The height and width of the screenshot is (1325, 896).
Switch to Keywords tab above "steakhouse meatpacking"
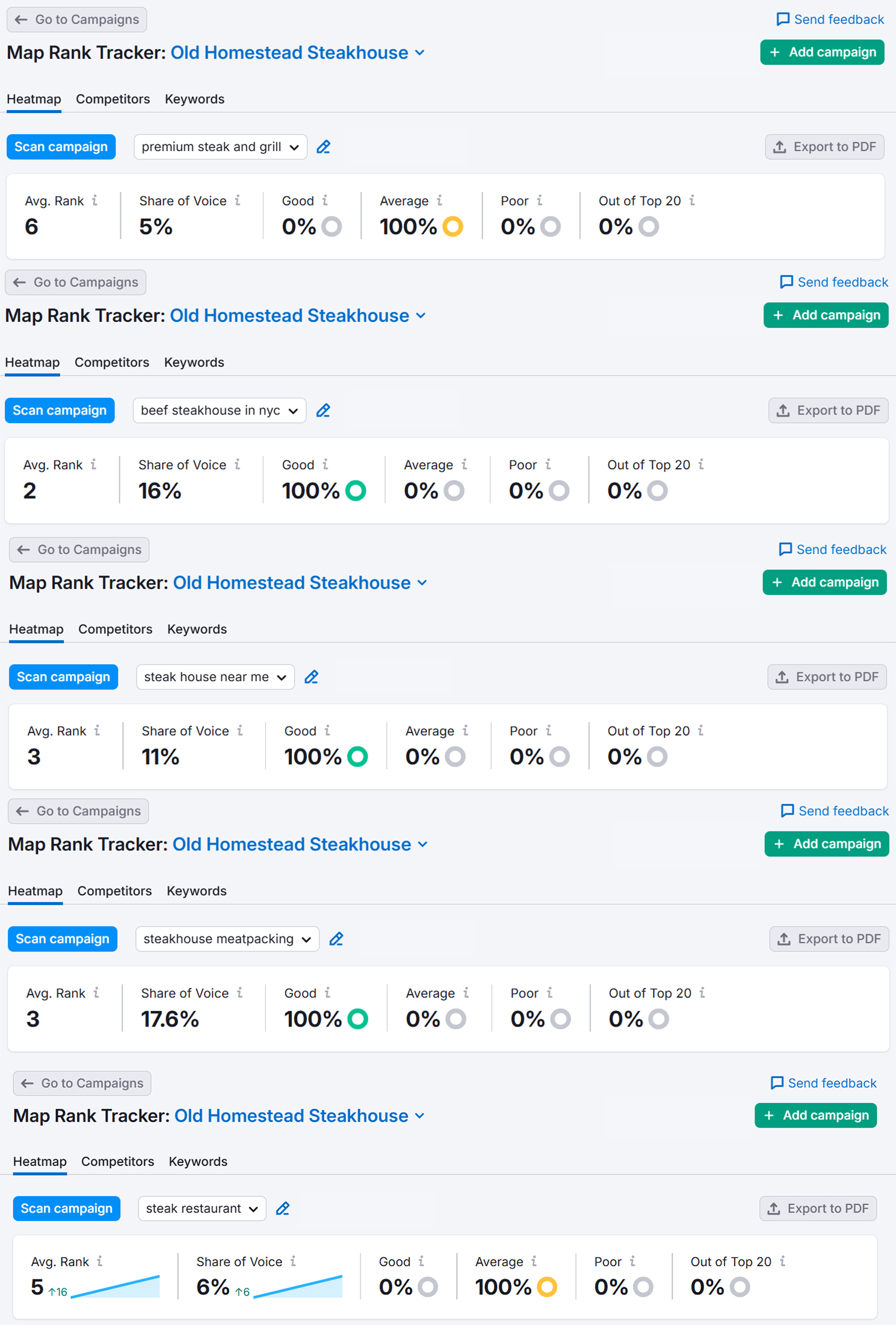[196, 891]
